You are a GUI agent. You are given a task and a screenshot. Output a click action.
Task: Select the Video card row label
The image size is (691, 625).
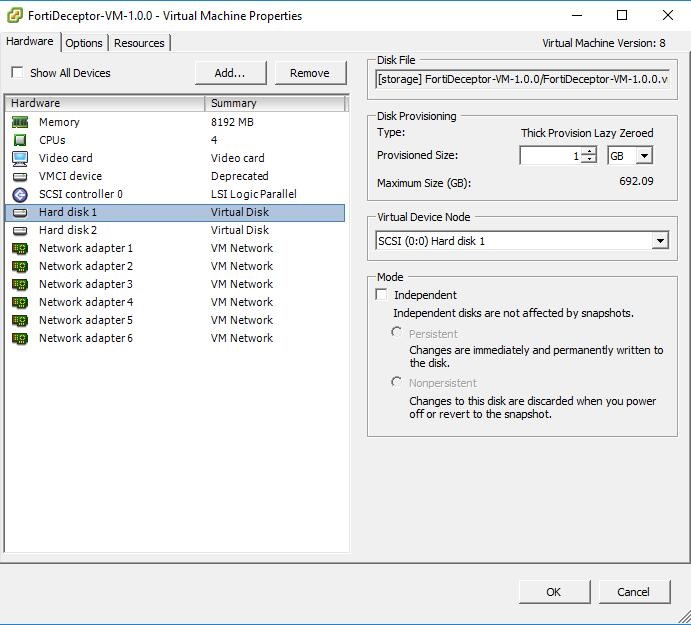(x=66, y=158)
